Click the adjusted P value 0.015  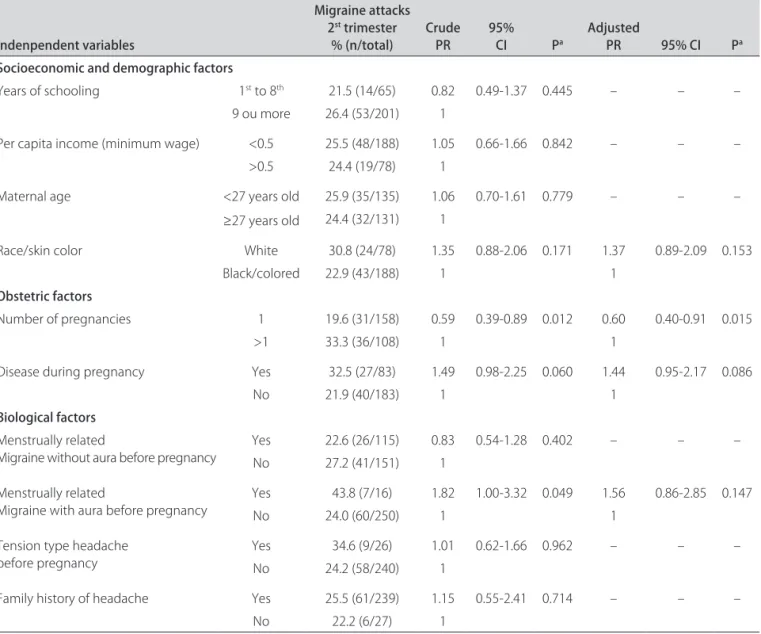tap(737, 319)
